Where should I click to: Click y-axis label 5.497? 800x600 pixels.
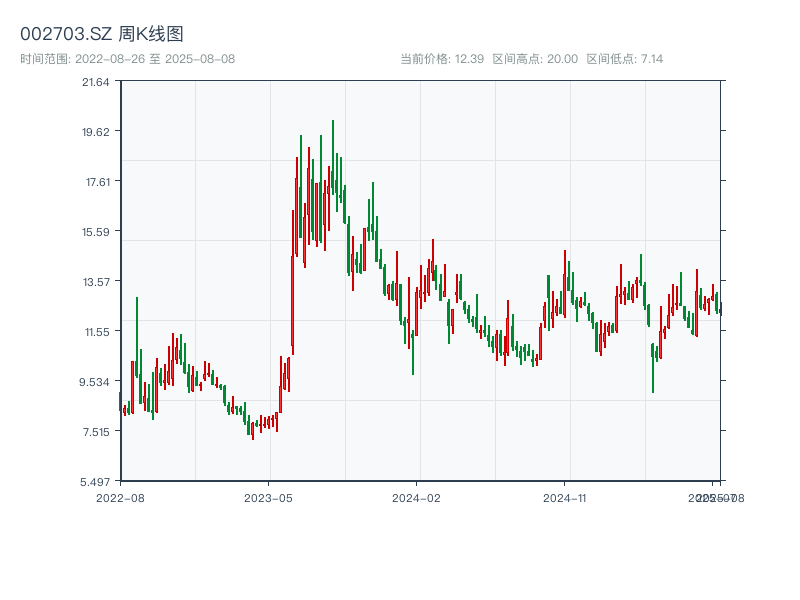click(95, 482)
